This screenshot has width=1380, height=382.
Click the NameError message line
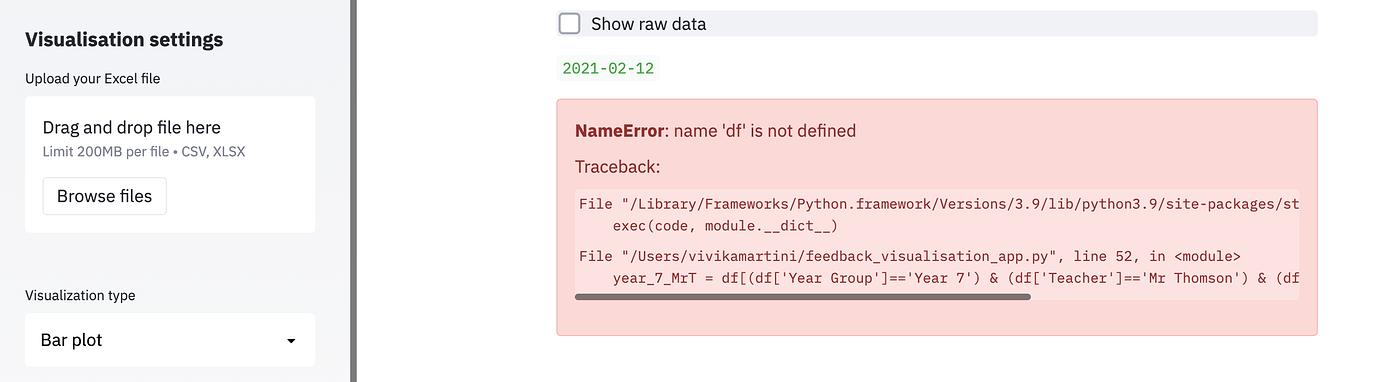(x=716, y=130)
